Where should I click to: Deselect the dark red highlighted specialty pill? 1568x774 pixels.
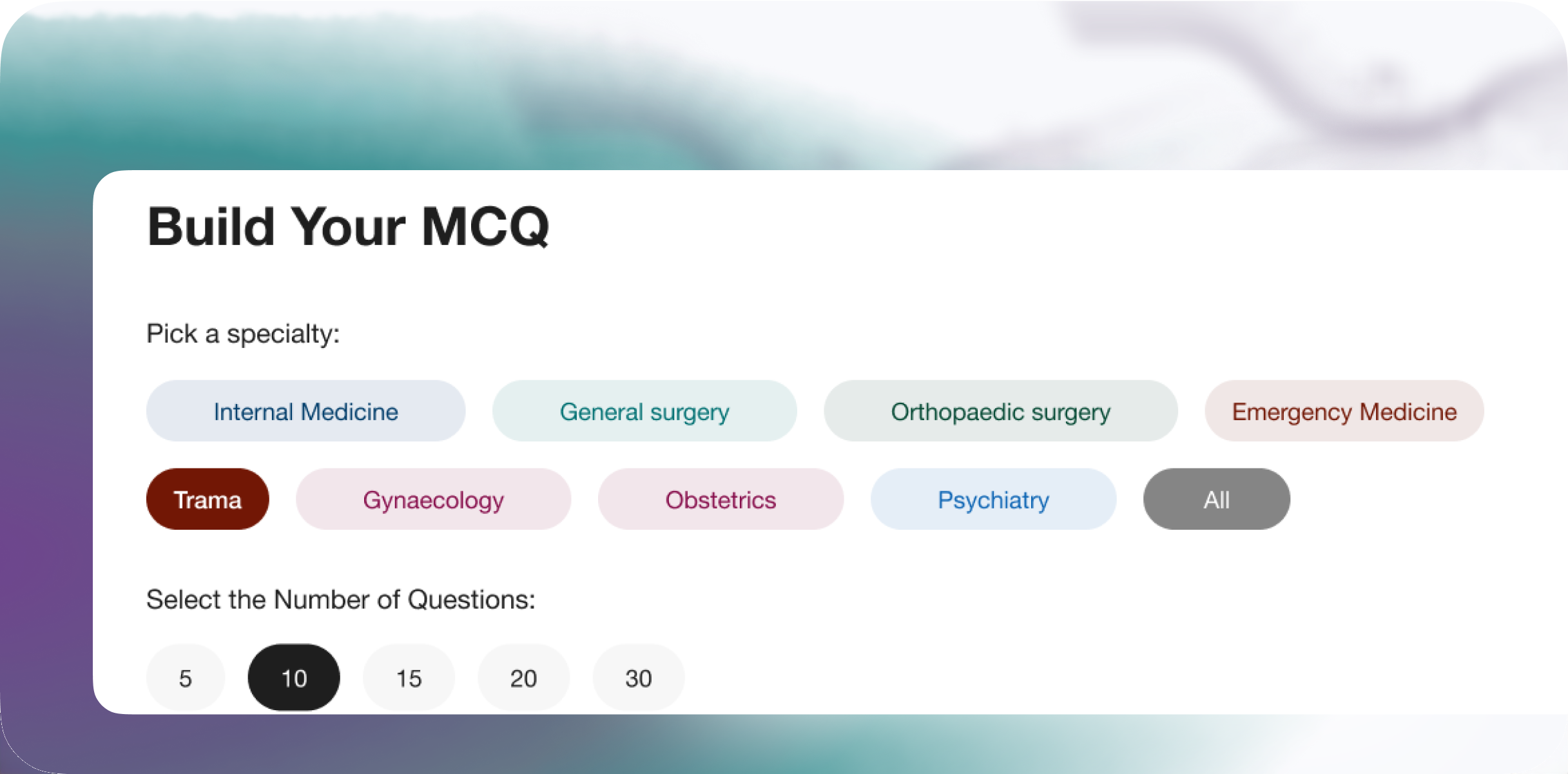208,499
